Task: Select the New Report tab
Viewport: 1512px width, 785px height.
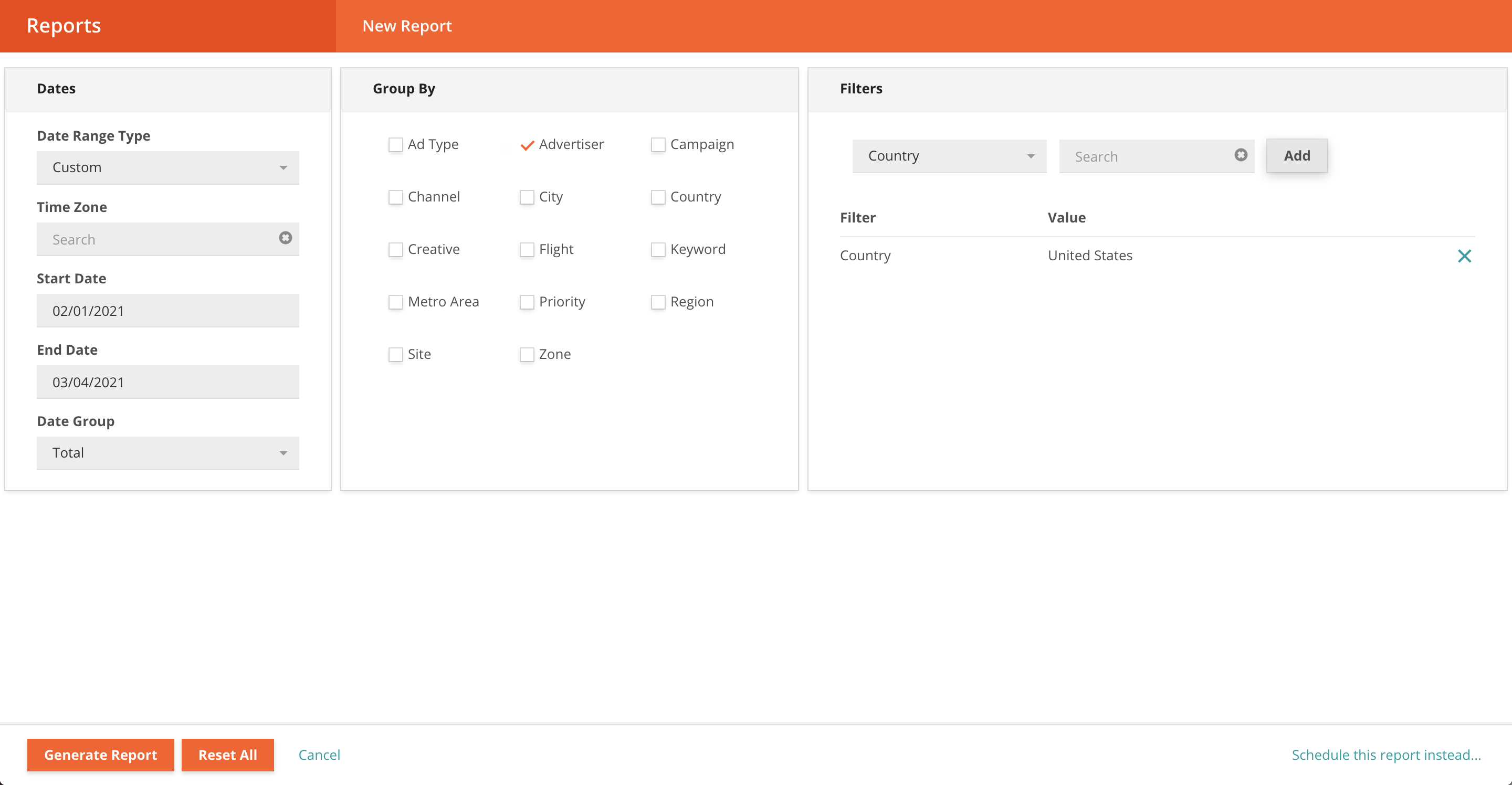Action: [x=407, y=26]
